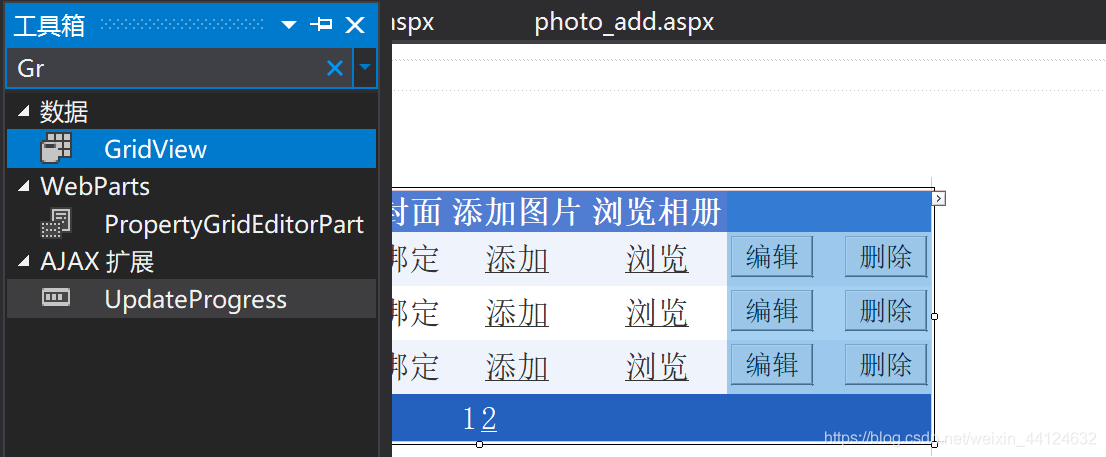Collapse the WebParts category

pos(25,186)
